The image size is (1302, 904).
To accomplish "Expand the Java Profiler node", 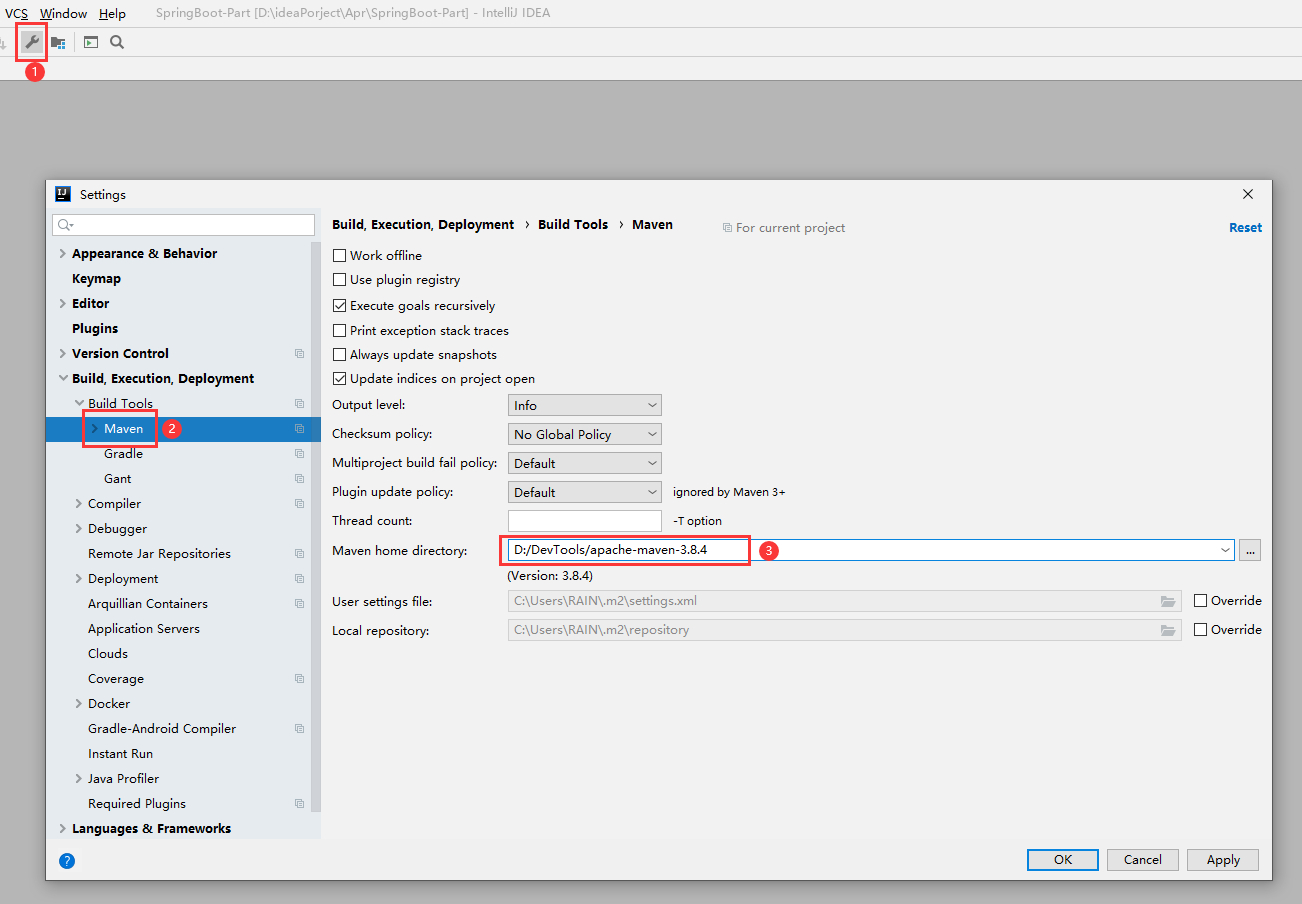I will [79, 778].
